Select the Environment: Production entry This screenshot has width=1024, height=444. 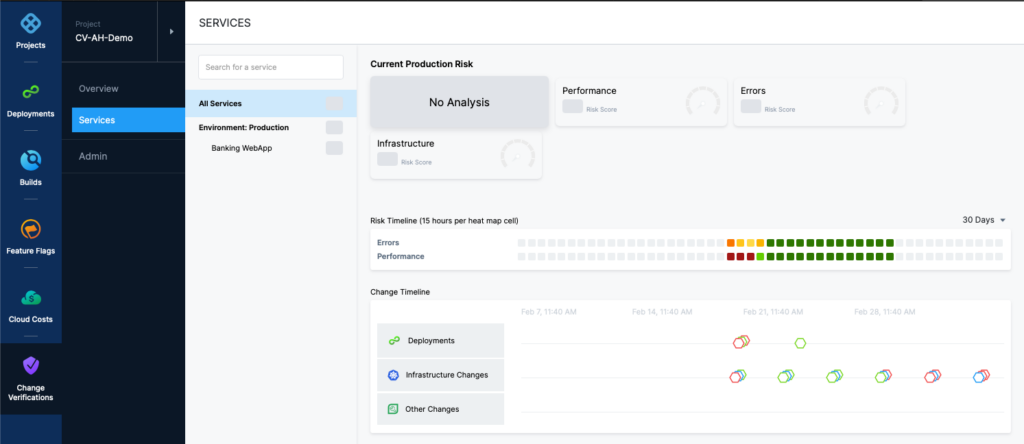[x=244, y=127]
